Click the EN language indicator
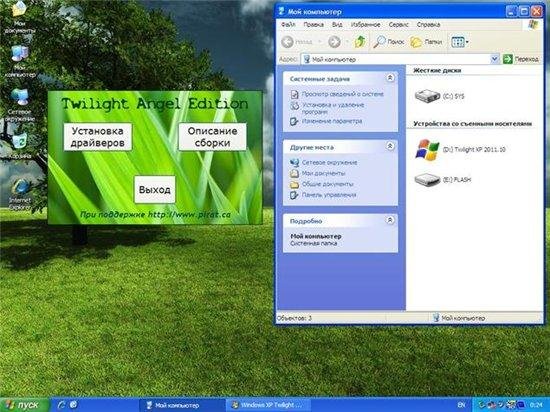 (461, 405)
